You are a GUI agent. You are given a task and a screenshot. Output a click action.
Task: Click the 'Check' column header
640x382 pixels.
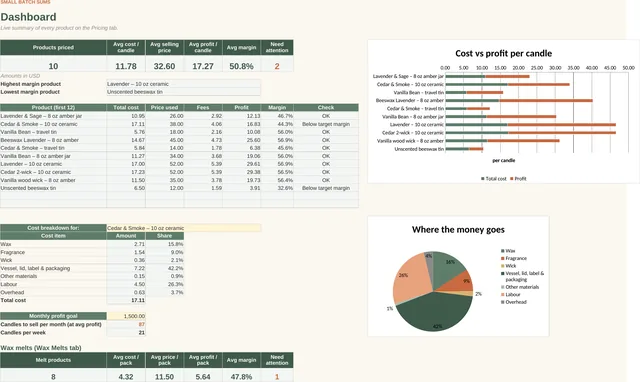coord(326,107)
